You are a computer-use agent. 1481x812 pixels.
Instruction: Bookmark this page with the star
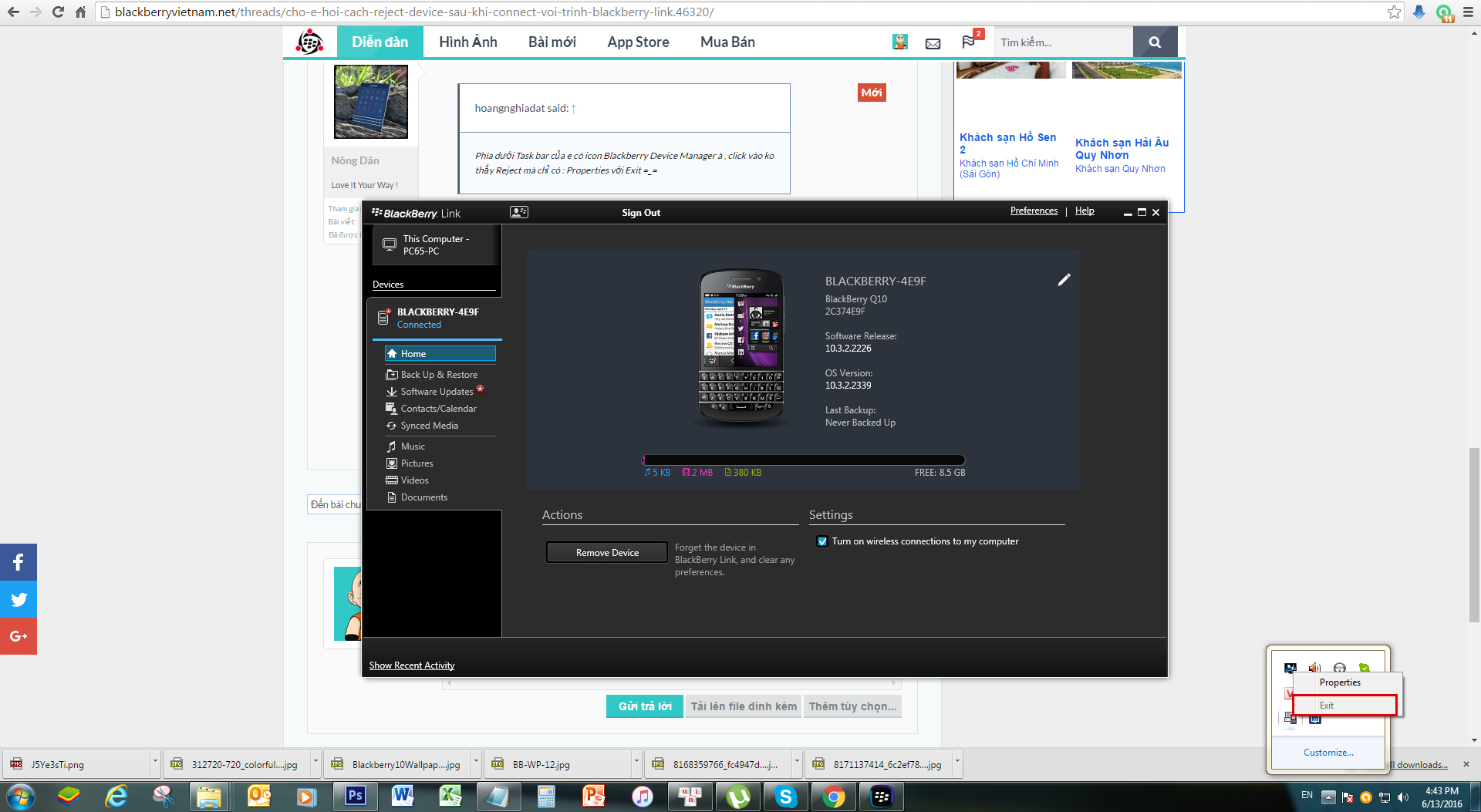point(1394,12)
